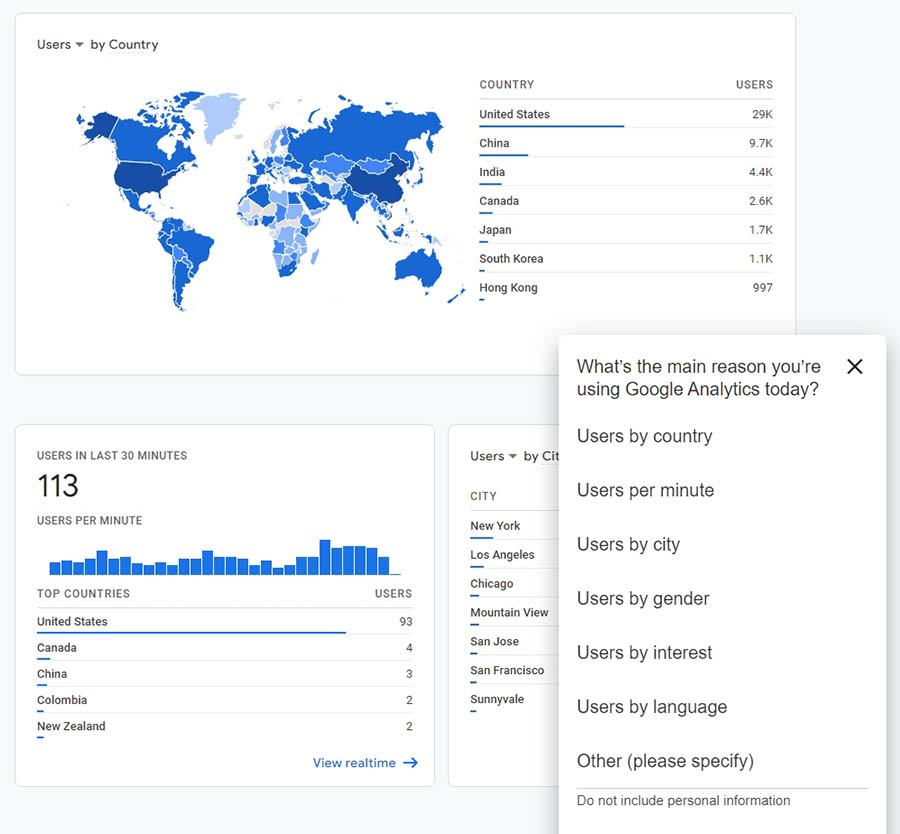This screenshot has width=900, height=834.
Task: Click the Mountain View city row
Action: coord(509,612)
